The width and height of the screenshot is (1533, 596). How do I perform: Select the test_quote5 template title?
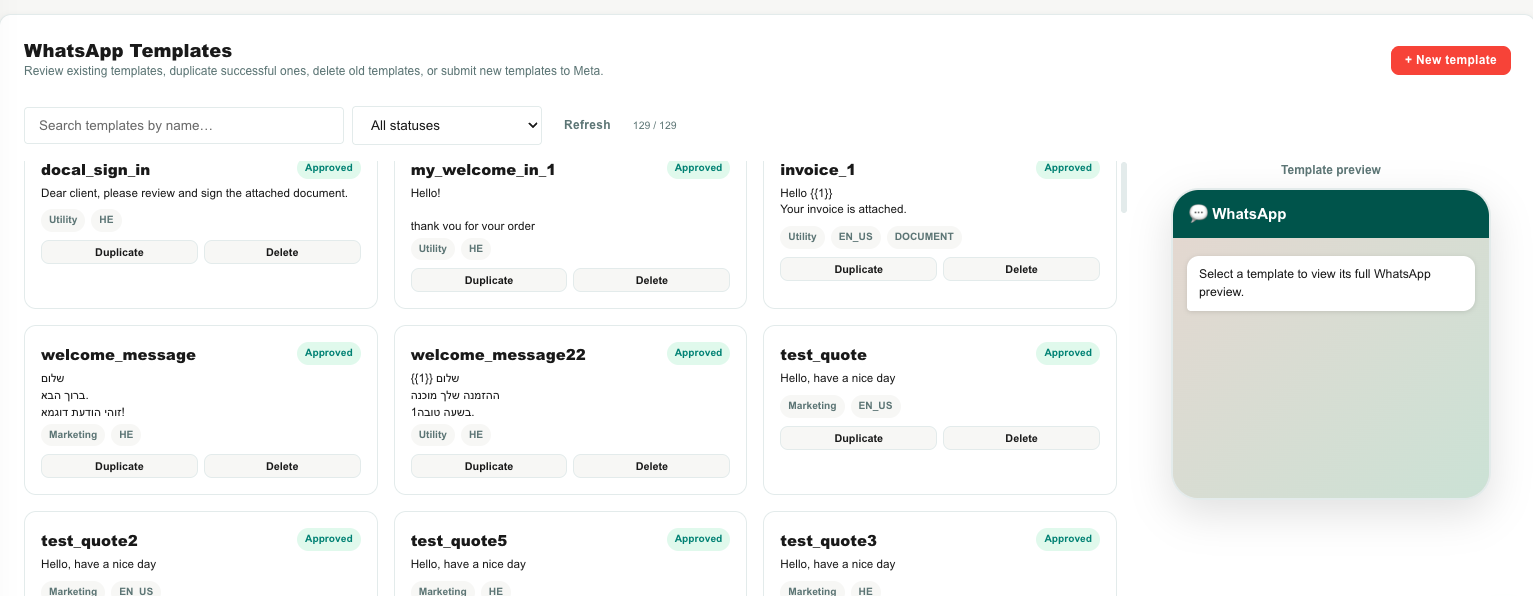pos(459,541)
